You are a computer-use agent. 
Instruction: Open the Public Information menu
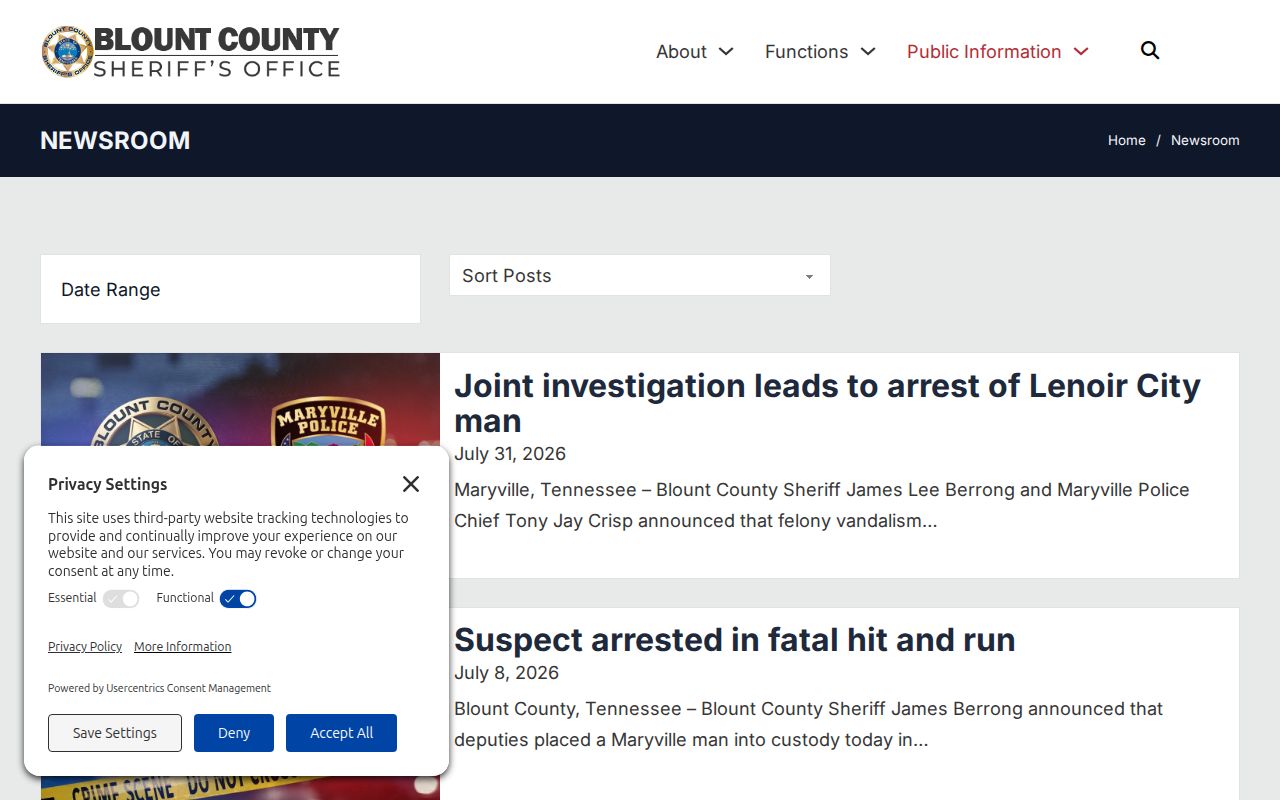(998, 52)
